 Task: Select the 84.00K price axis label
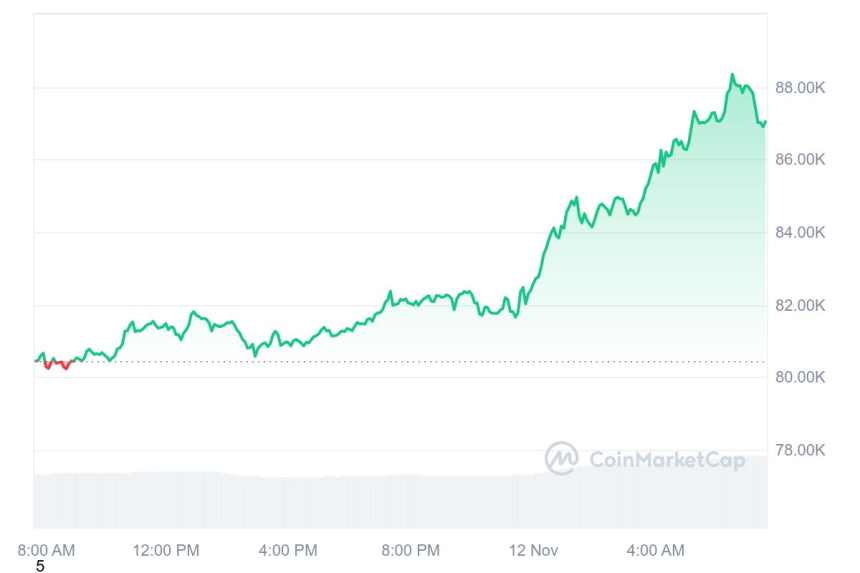[800, 233]
